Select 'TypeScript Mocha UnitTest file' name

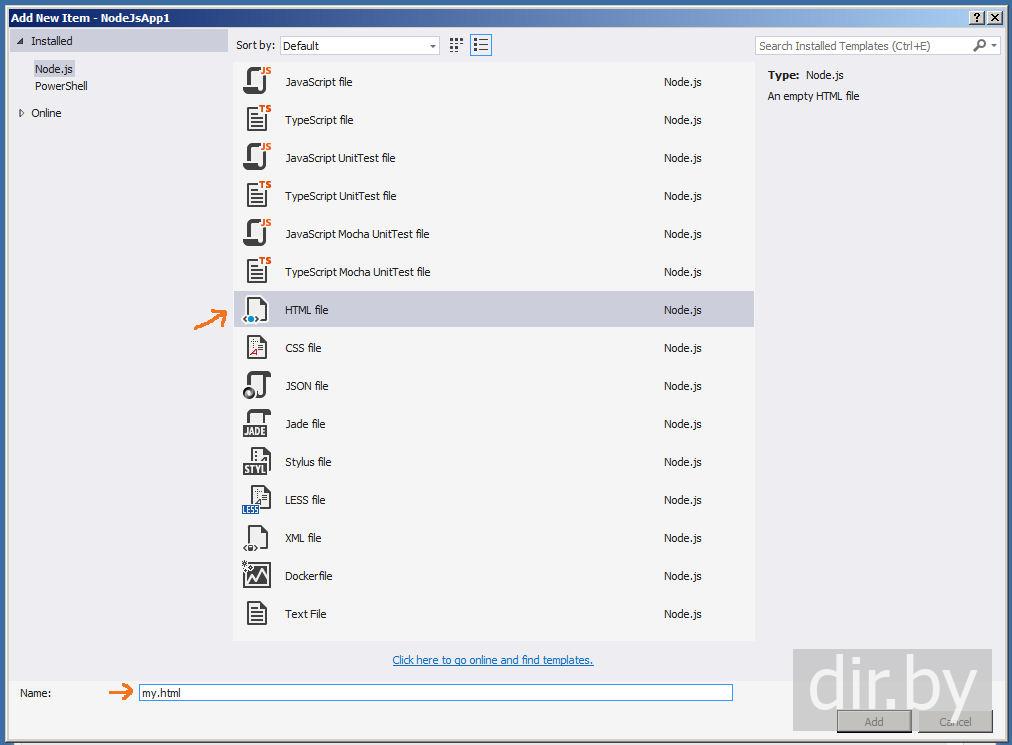tap(358, 272)
